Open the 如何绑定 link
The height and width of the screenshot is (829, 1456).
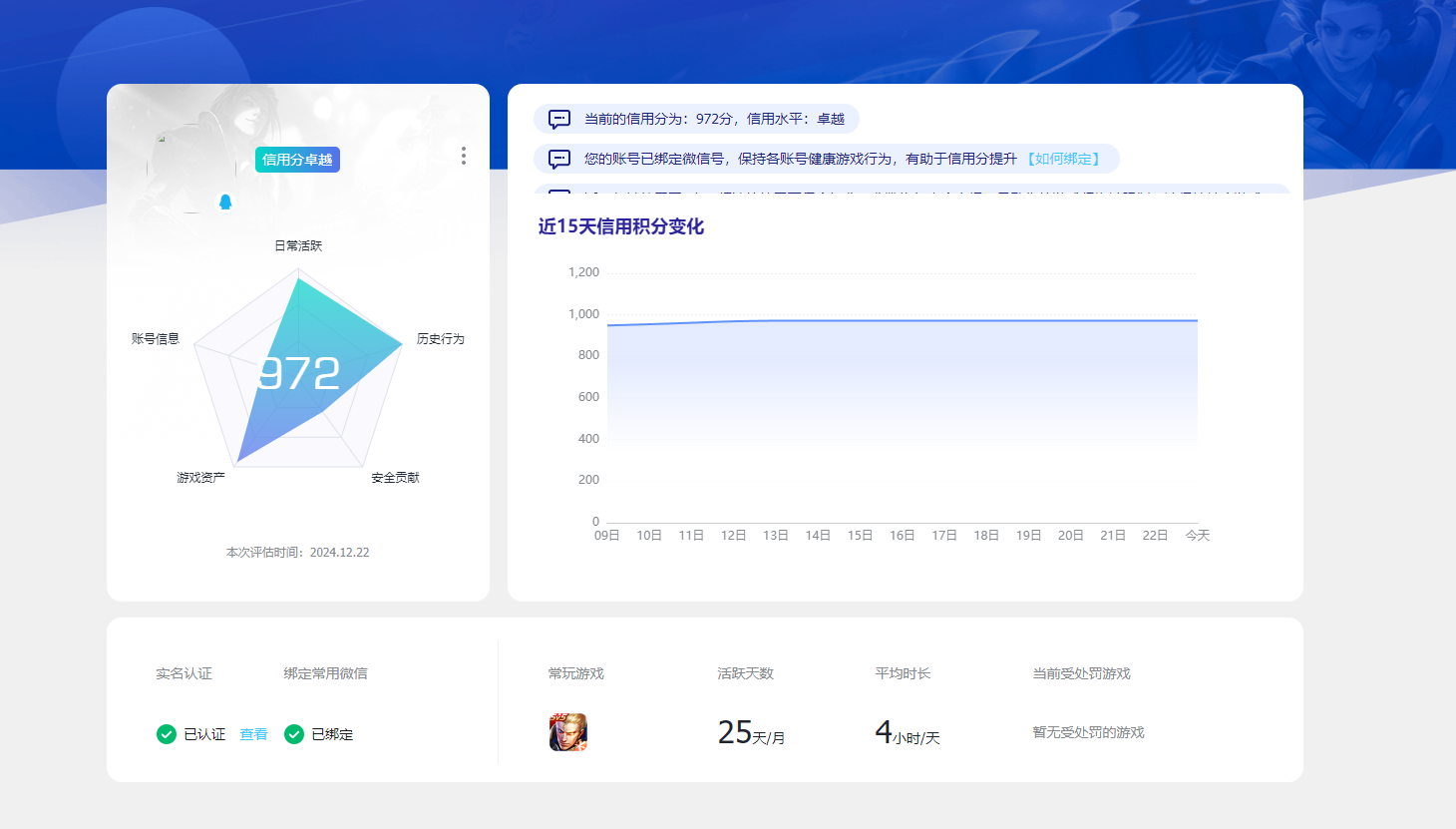point(1063,159)
